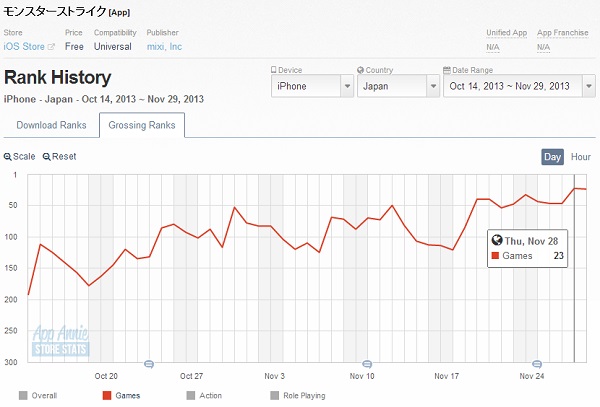Image resolution: width=600 pixels, height=407 pixels.
Task: Open the Japan country dropdown
Action: pos(395,86)
